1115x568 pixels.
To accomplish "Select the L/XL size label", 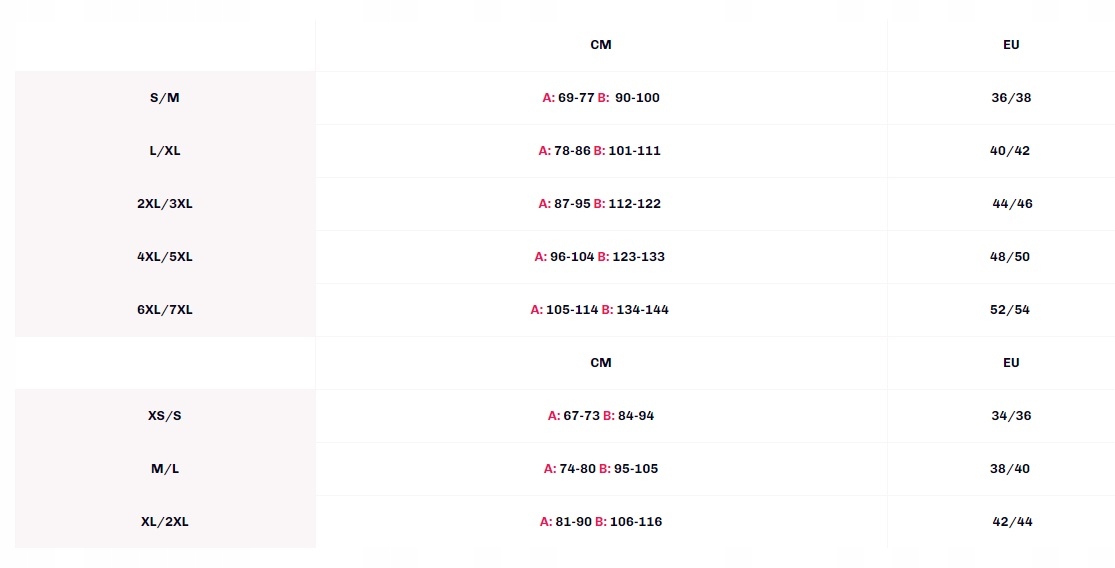I will [x=164, y=151].
